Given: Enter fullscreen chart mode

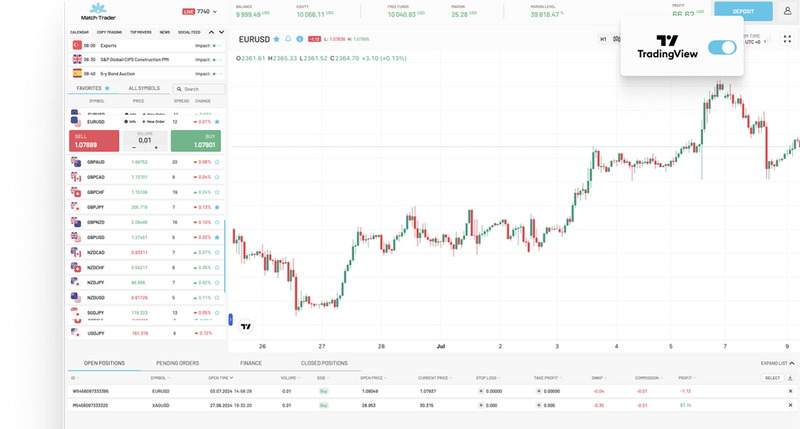Looking at the screenshot, I should 787,39.
